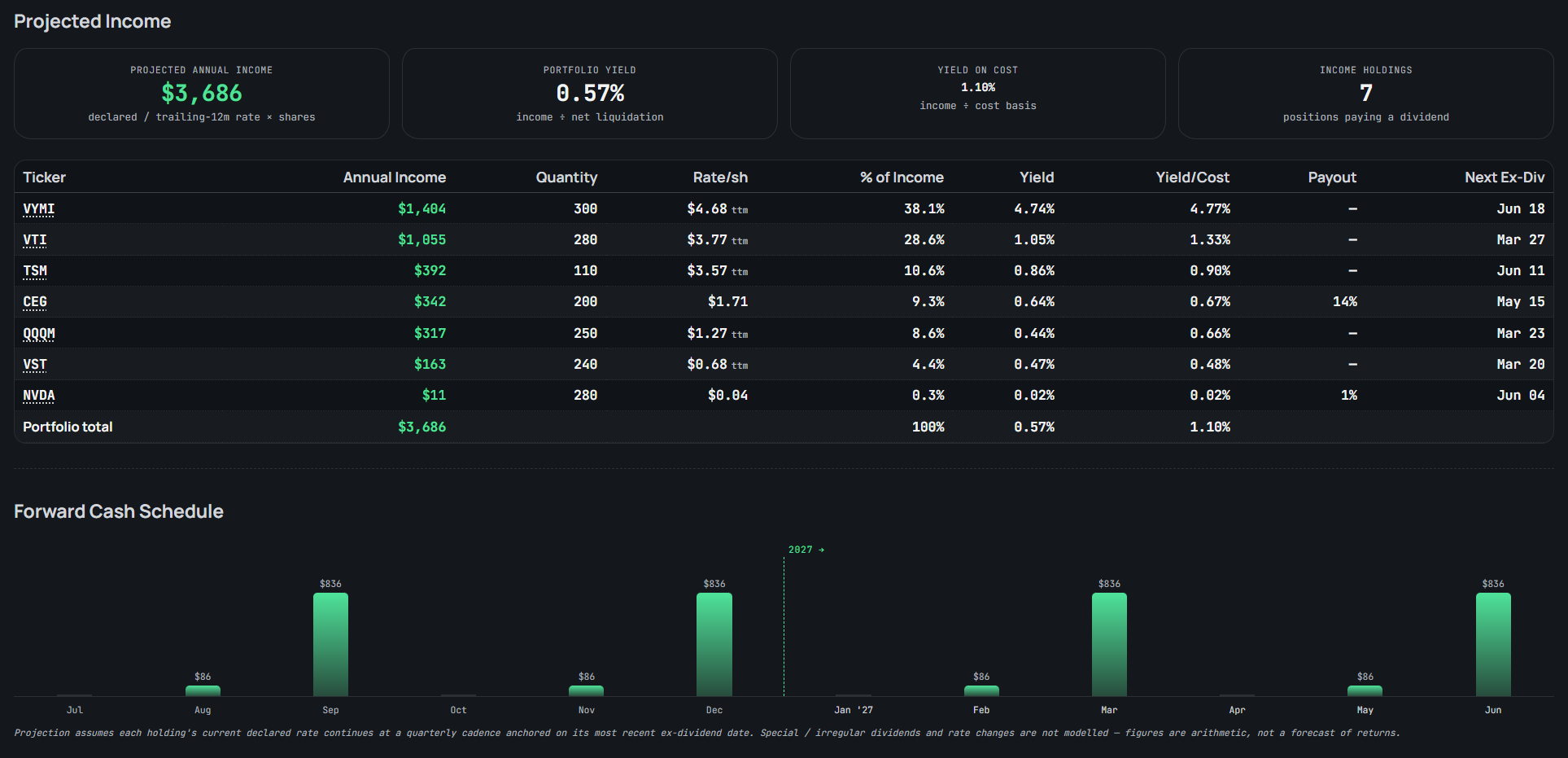
Task: Click the 2027 year marker label
Action: [x=806, y=550]
